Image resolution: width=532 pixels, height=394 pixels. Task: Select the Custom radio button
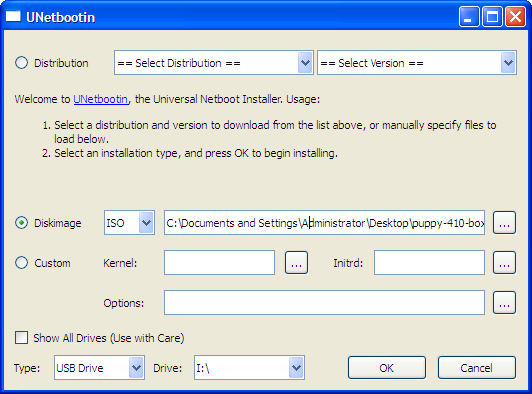coord(21,263)
